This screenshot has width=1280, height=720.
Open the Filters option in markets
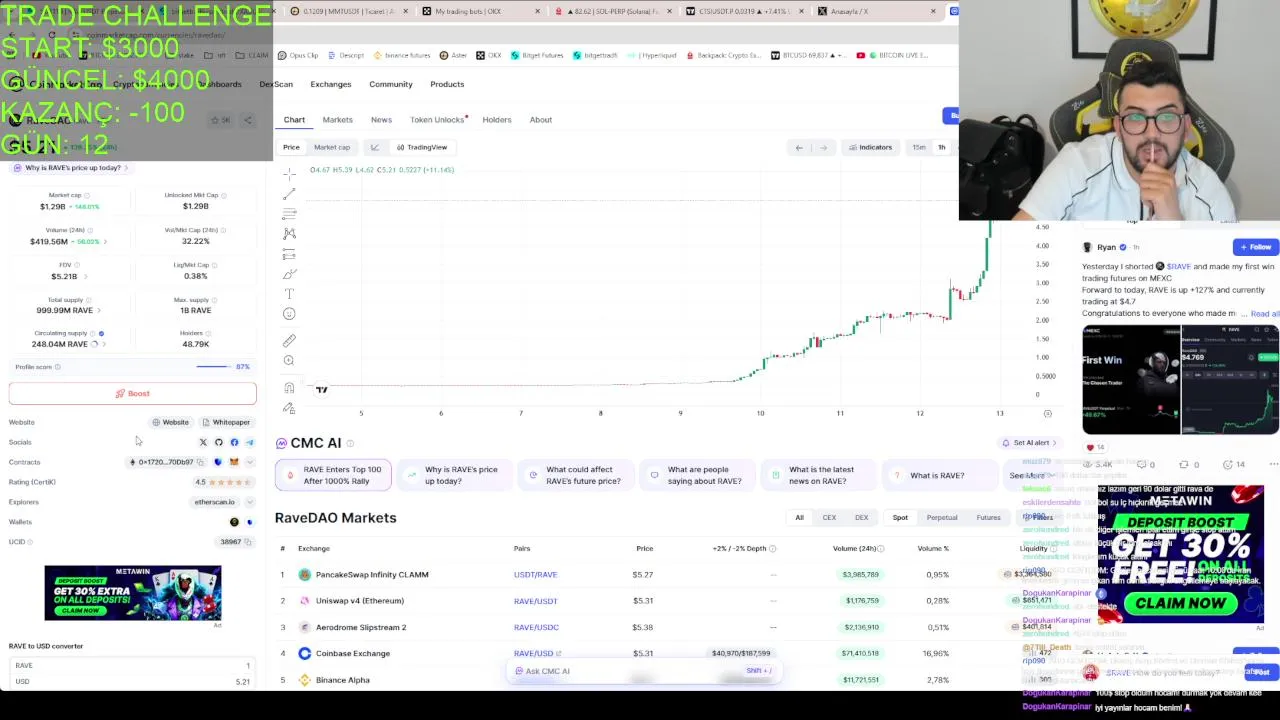(x=1040, y=517)
